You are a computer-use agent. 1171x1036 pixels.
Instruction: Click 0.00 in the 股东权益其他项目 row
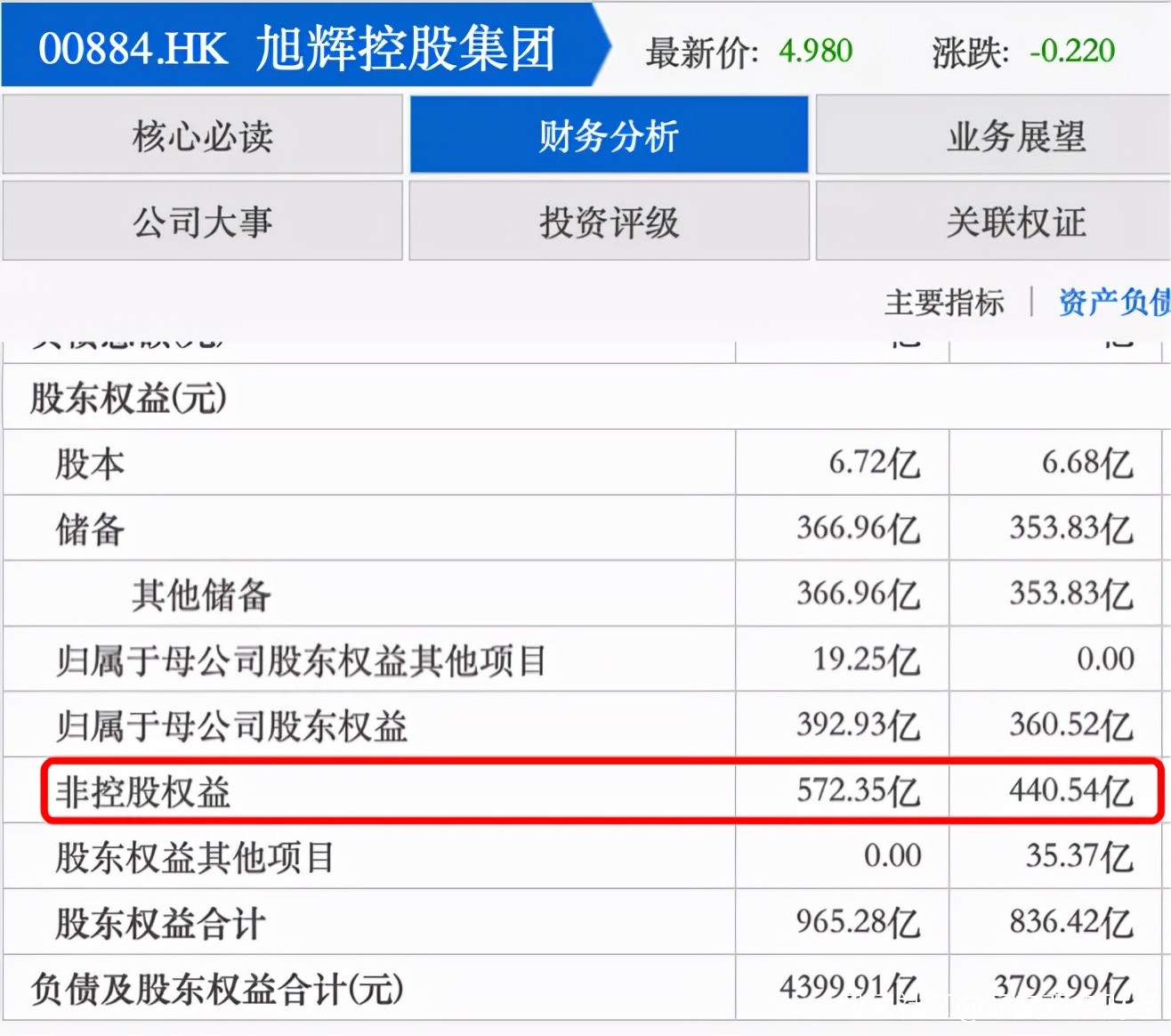pos(892,857)
